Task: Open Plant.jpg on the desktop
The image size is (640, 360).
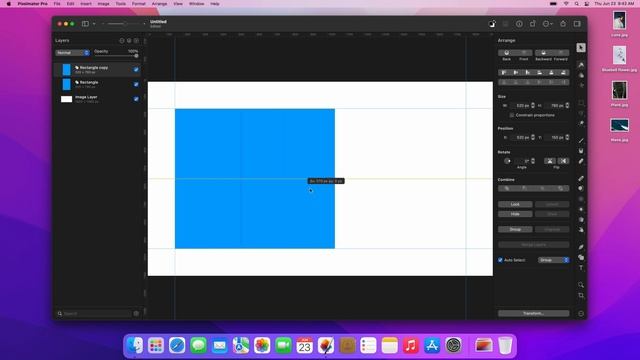Action: click(619, 93)
